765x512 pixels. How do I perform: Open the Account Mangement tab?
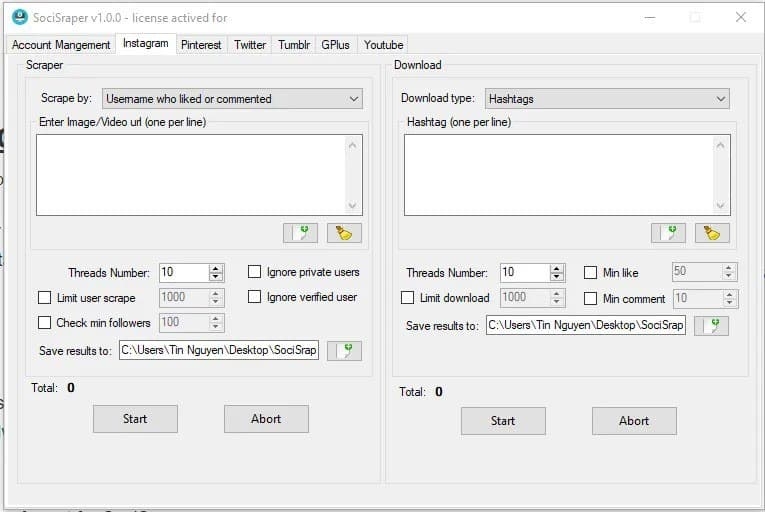point(61,45)
